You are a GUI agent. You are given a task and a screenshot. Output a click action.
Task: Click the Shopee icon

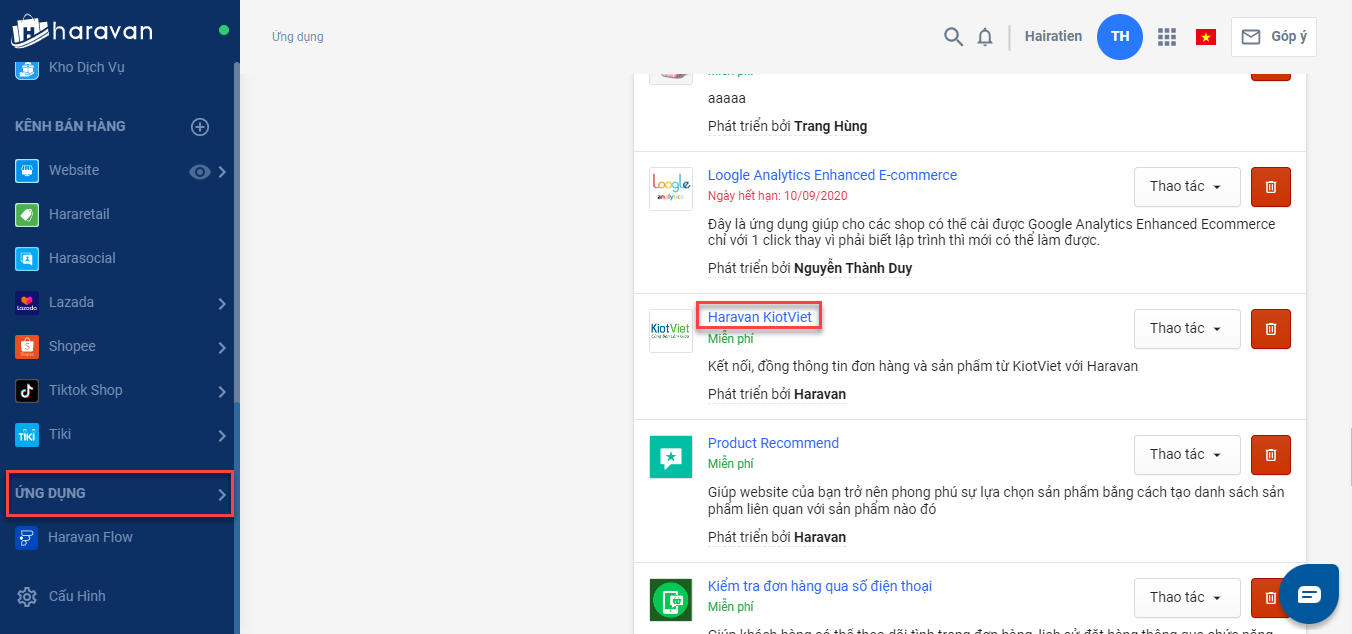click(x=27, y=347)
